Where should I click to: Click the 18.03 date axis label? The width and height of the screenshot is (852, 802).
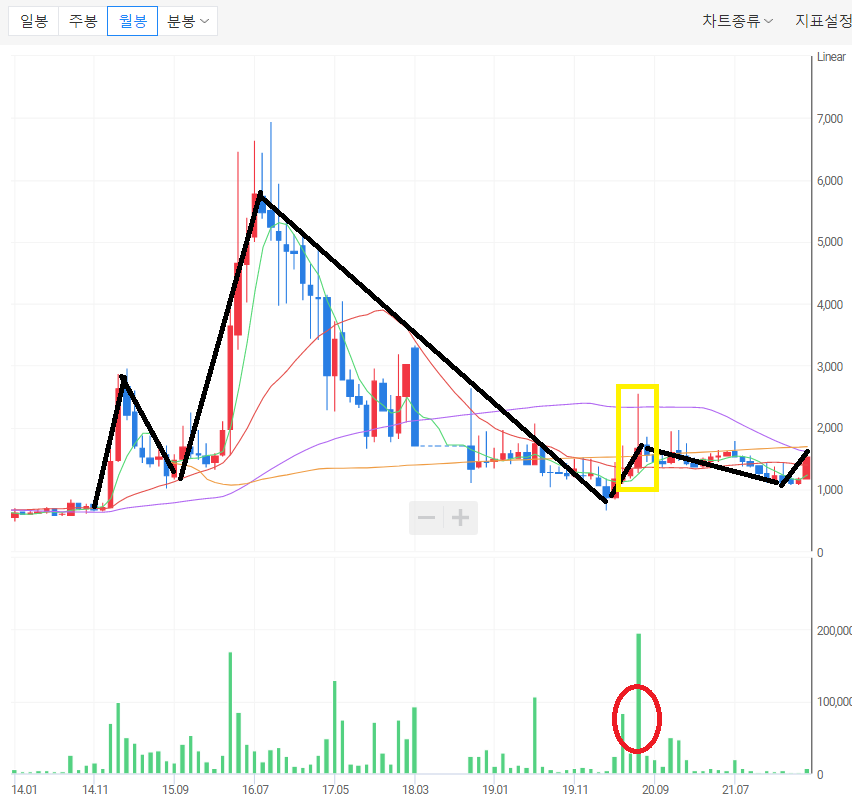(x=415, y=790)
